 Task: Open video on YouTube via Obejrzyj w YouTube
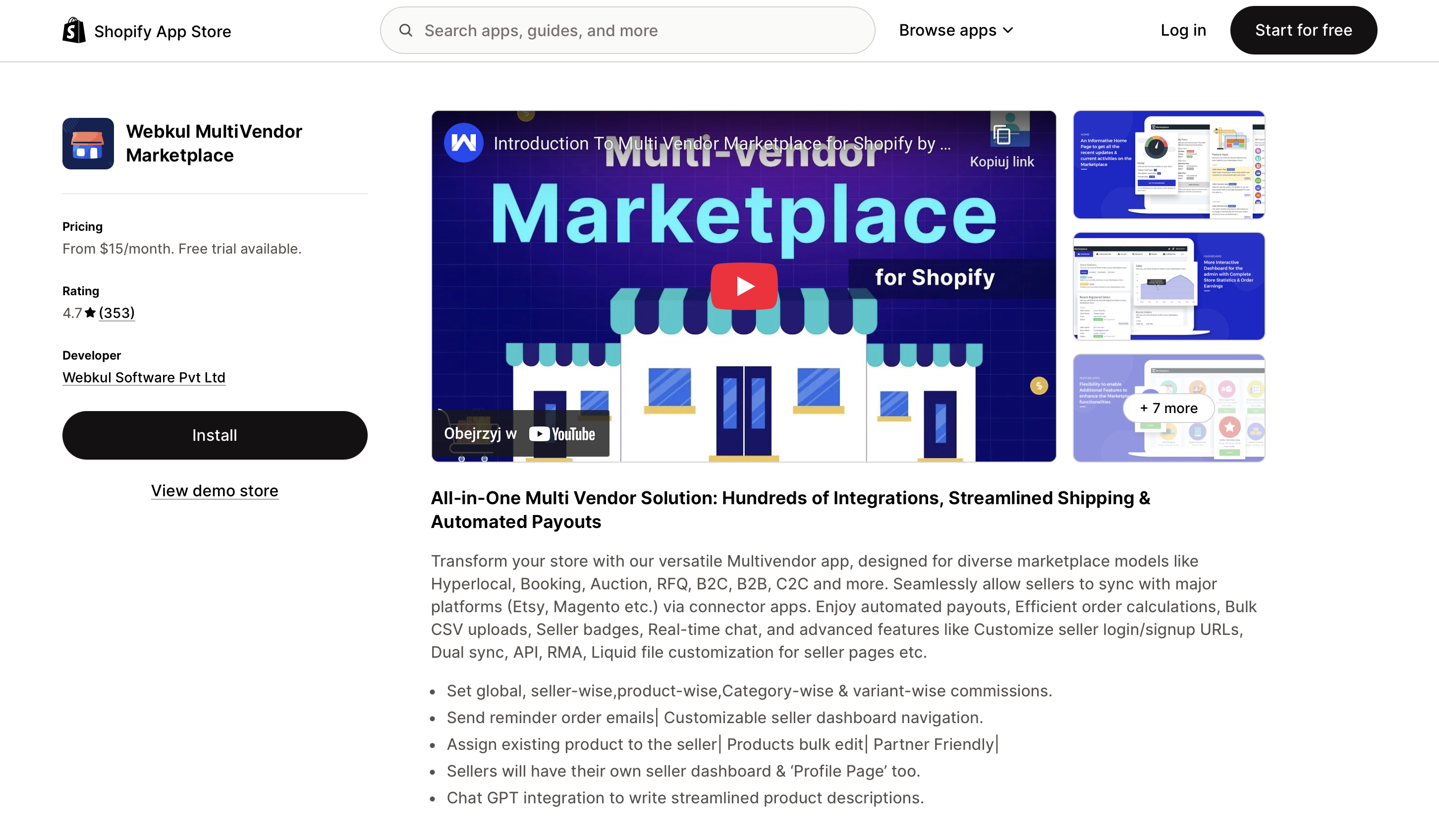tap(520, 434)
